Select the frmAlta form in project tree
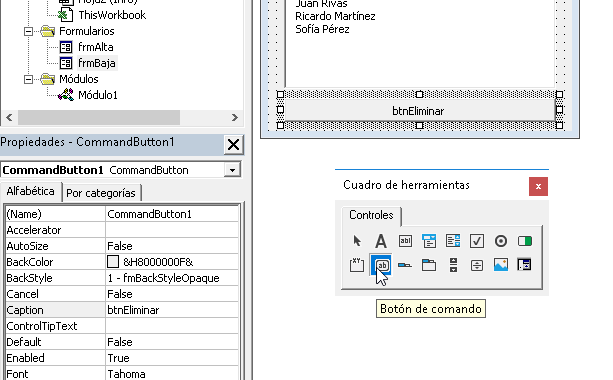 click(96, 47)
